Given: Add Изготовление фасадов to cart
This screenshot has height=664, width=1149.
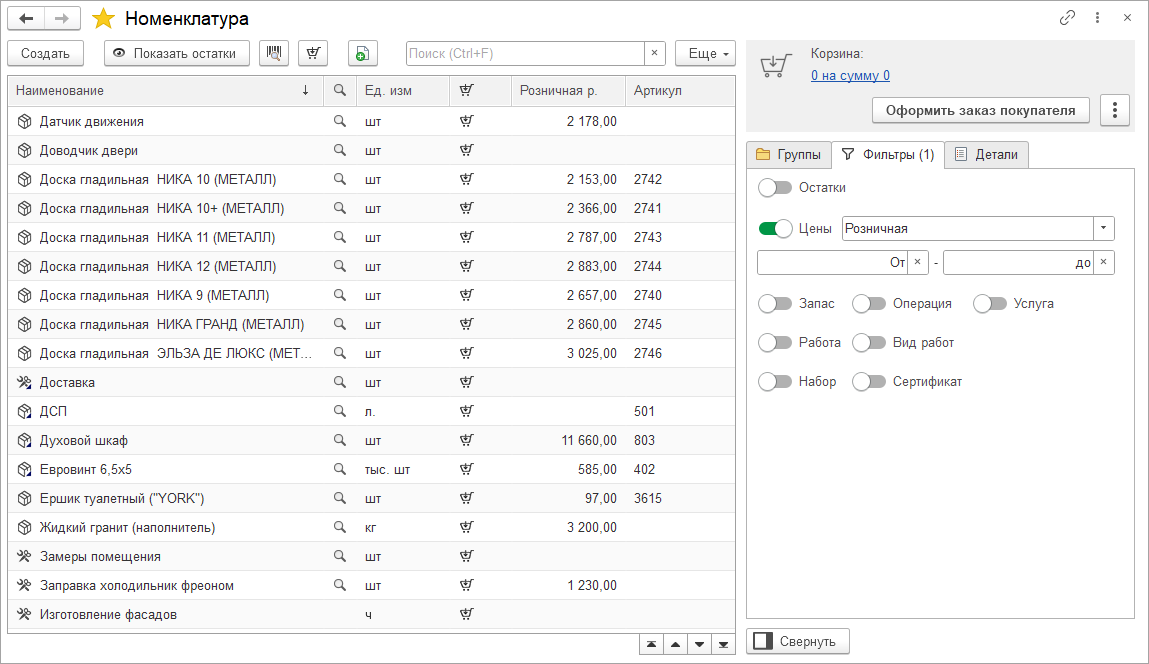Looking at the screenshot, I should (x=466, y=614).
